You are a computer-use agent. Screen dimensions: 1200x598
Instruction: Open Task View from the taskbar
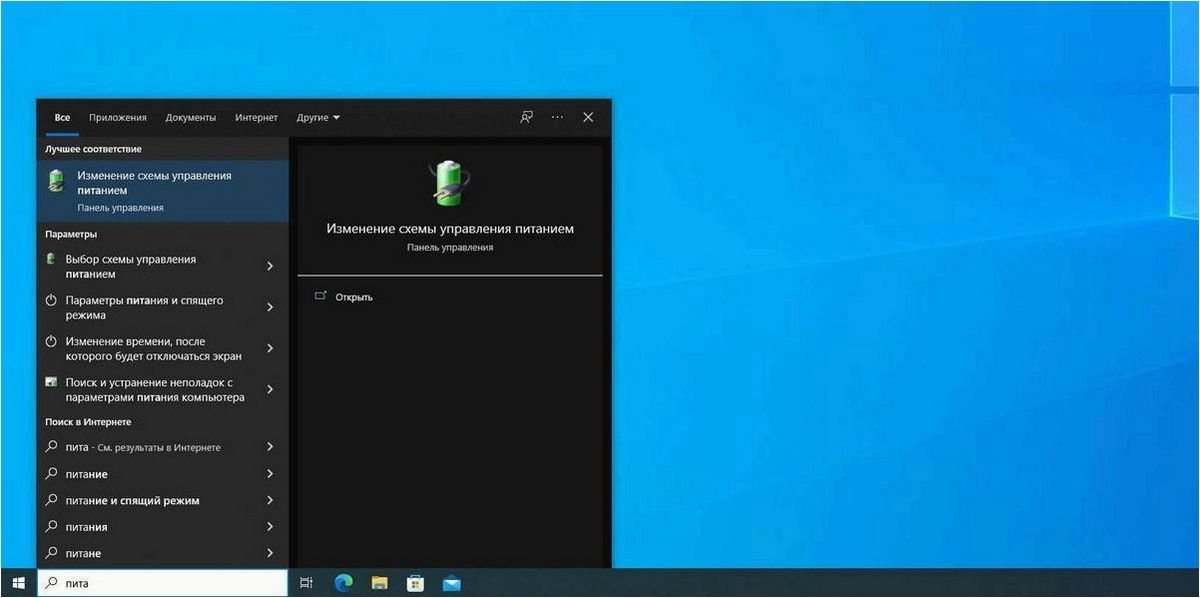pyautogui.click(x=306, y=583)
